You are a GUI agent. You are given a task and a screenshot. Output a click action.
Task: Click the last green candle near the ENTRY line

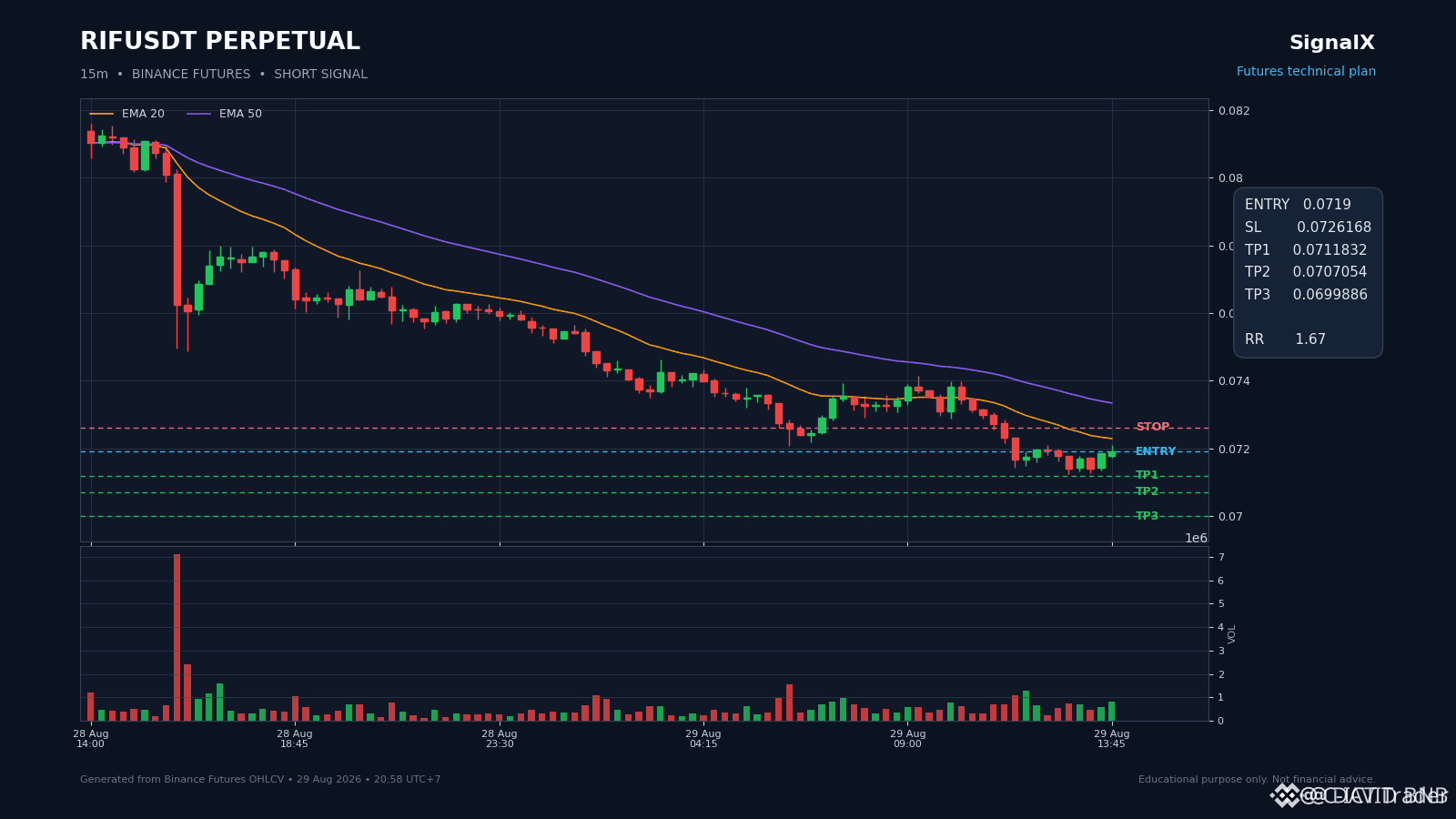[1111, 452]
